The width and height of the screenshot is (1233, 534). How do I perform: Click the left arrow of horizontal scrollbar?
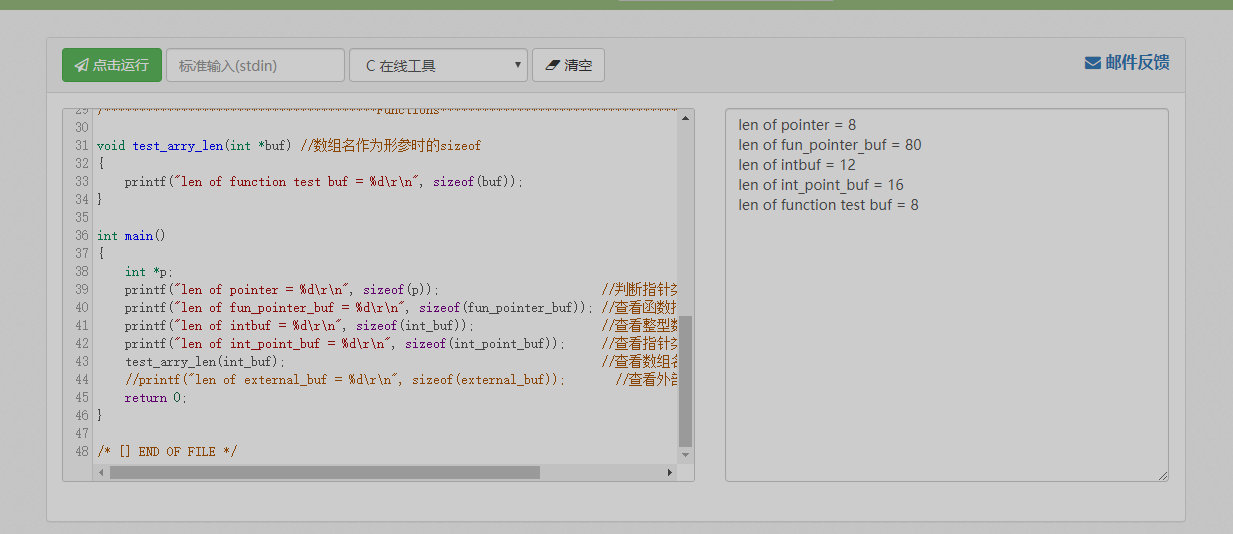[x=100, y=472]
